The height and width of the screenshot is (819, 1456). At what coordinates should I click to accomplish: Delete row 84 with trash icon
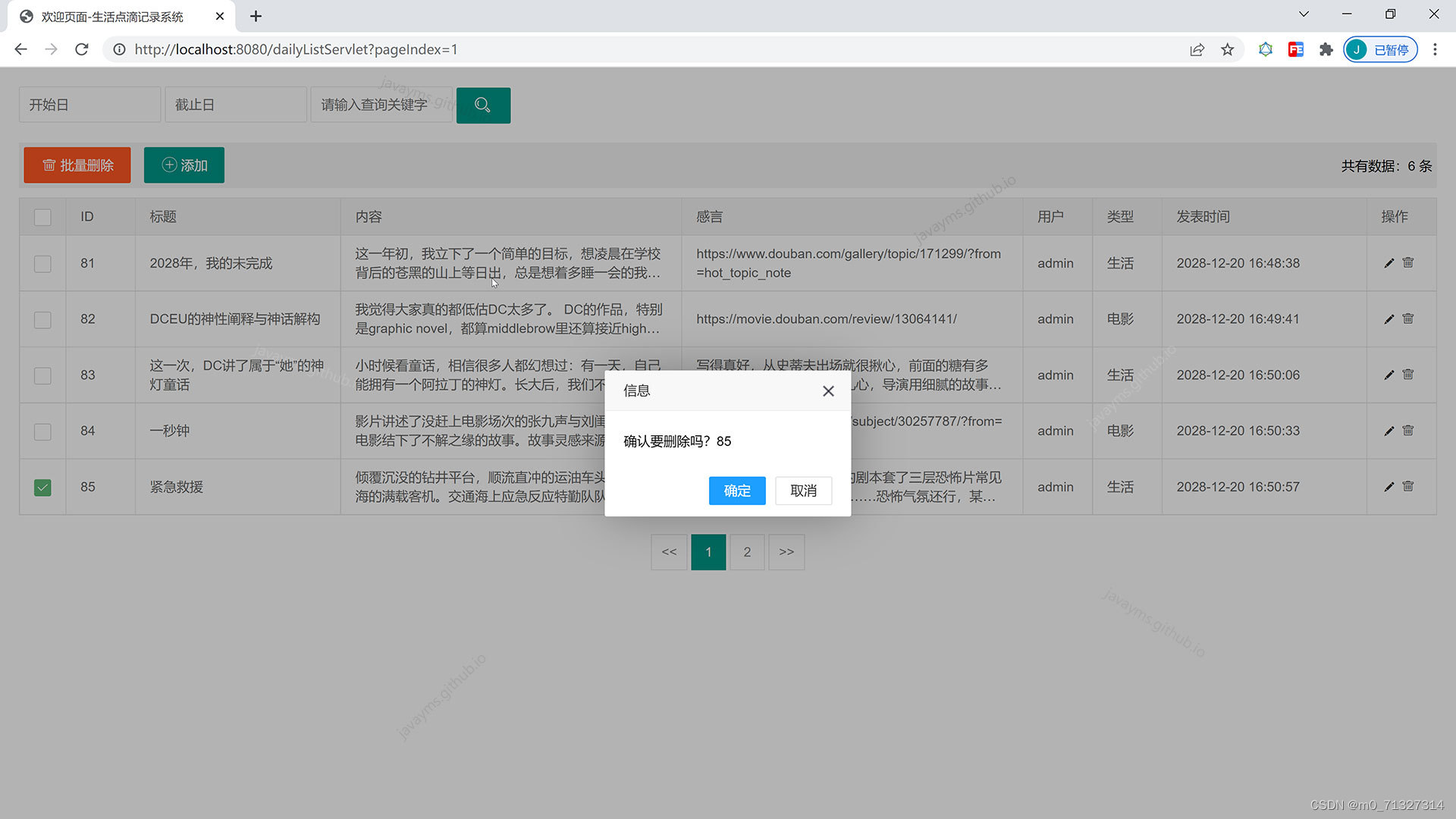[x=1408, y=430]
